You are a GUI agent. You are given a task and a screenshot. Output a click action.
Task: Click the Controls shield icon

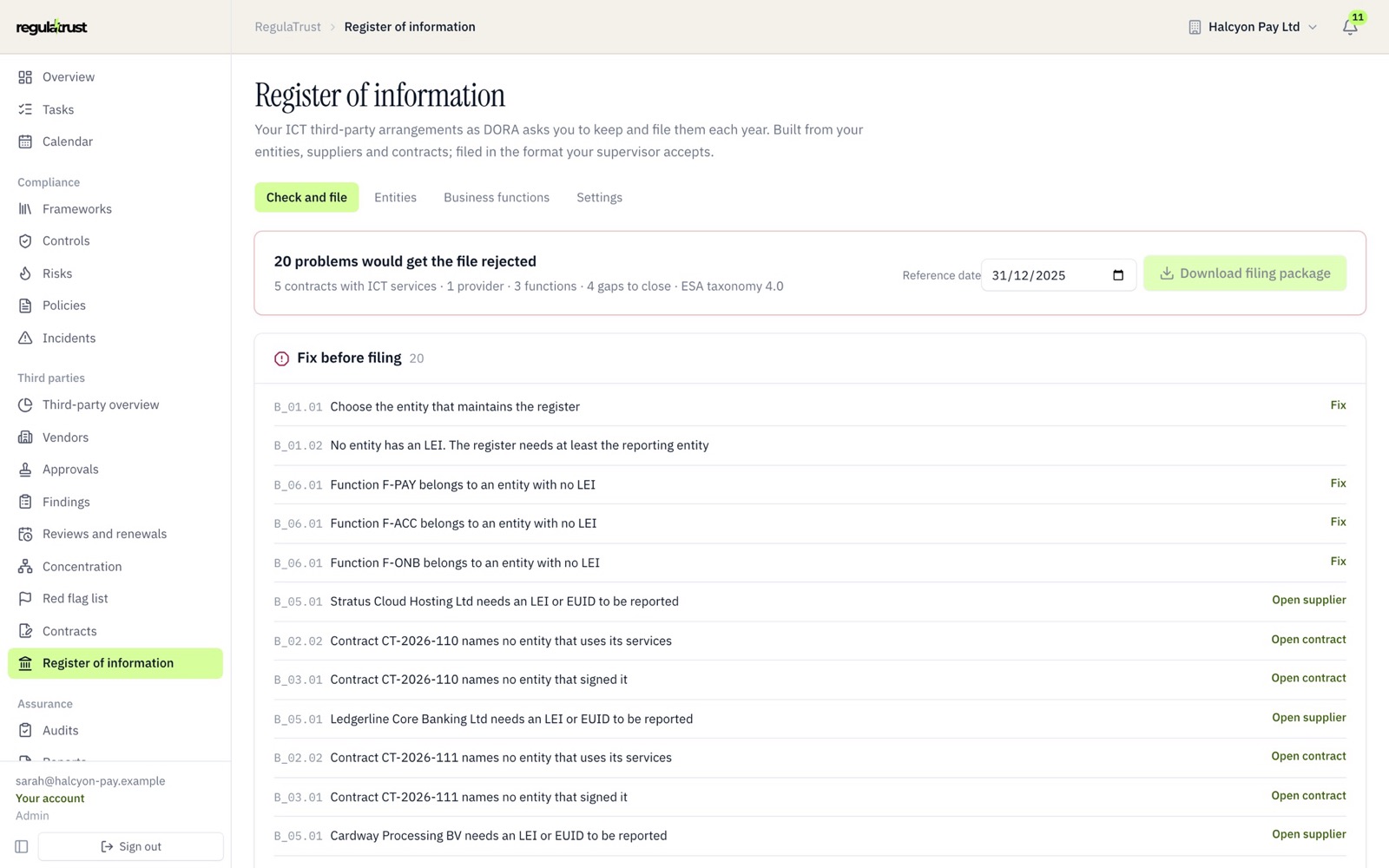pos(25,241)
